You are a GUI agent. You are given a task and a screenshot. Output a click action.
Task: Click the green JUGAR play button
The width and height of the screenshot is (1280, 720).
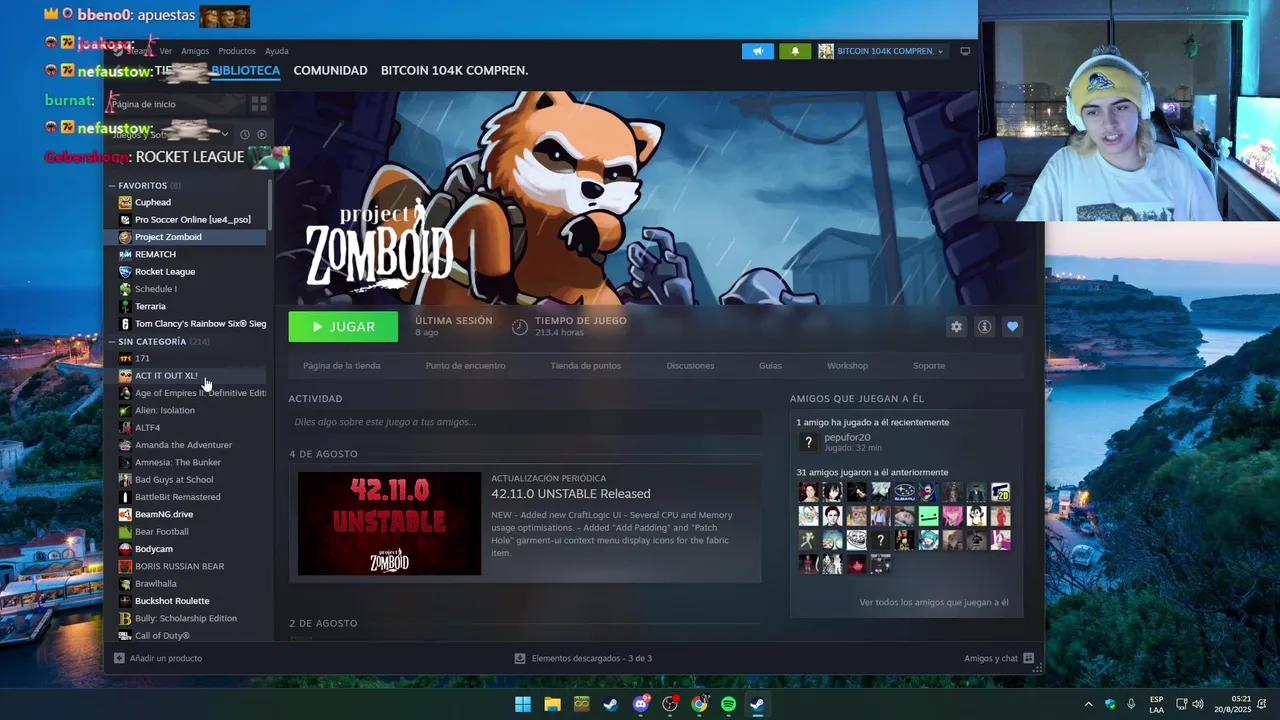[343, 327]
